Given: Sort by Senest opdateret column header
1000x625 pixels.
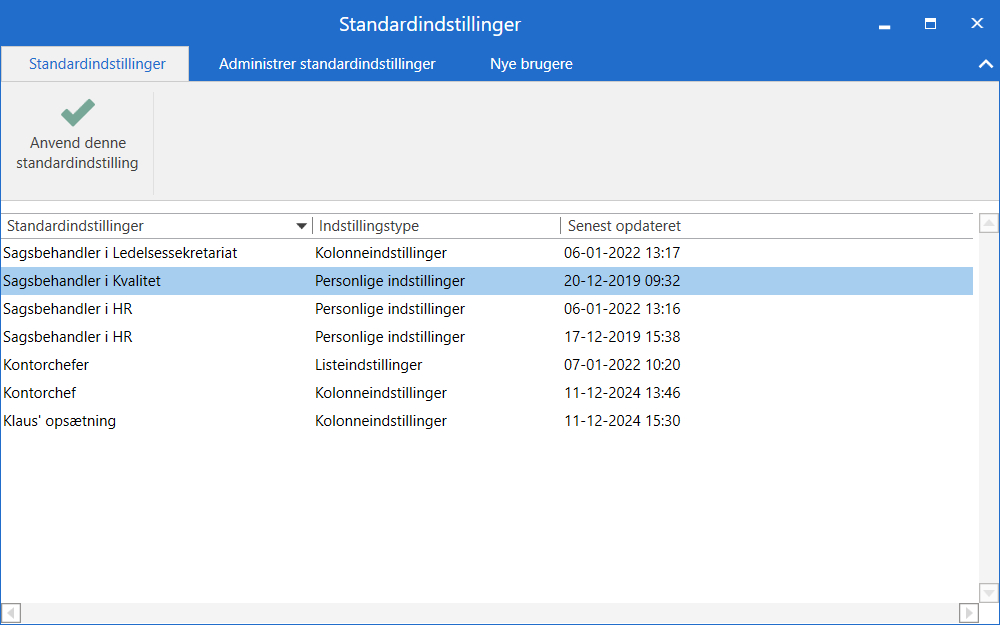Looking at the screenshot, I should click(x=624, y=226).
